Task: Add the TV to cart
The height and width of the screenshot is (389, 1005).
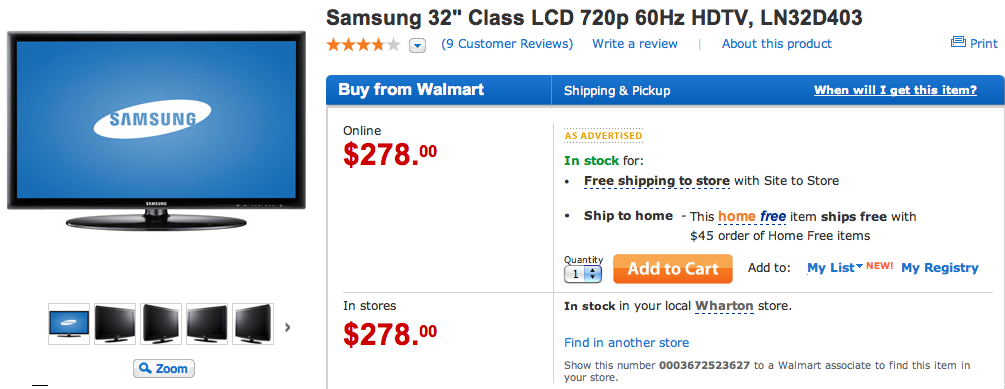Action: click(x=672, y=269)
